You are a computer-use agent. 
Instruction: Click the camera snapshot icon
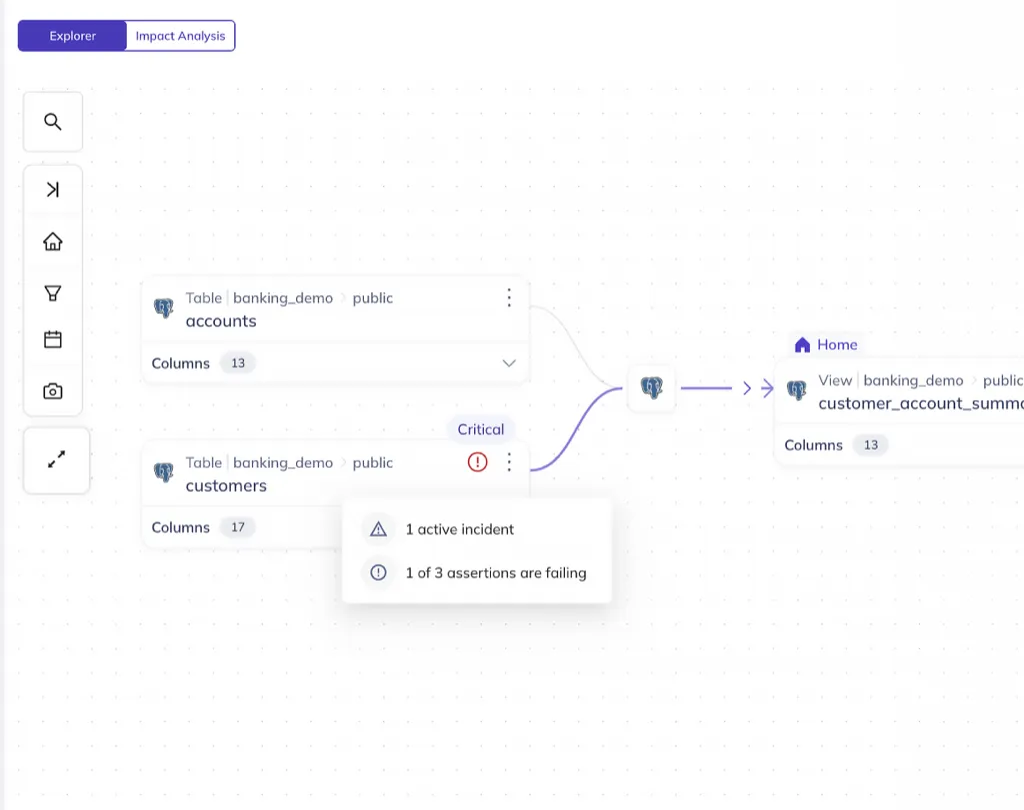(x=53, y=392)
